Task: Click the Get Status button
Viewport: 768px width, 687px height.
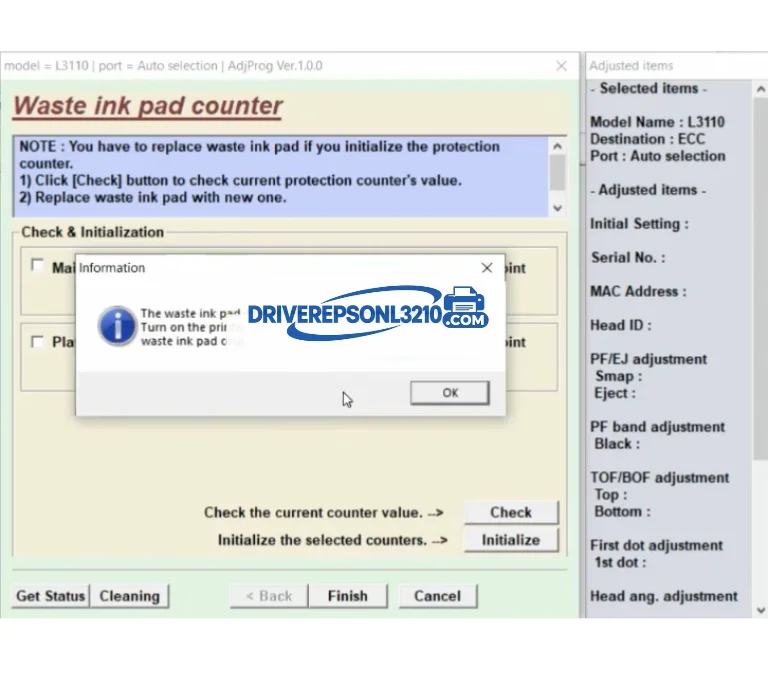Action: [50, 596]
